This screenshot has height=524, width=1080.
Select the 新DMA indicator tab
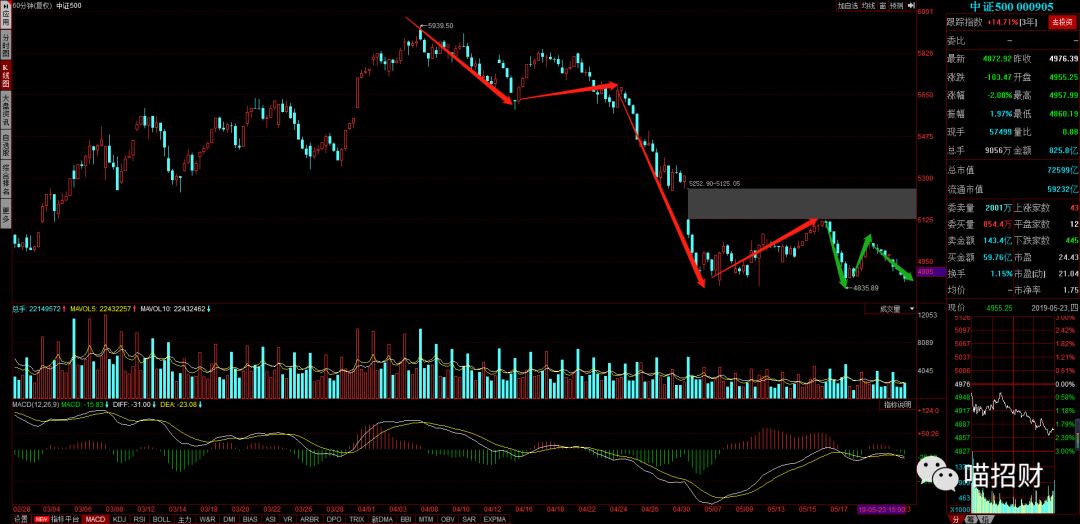click(x=382, y=518)
